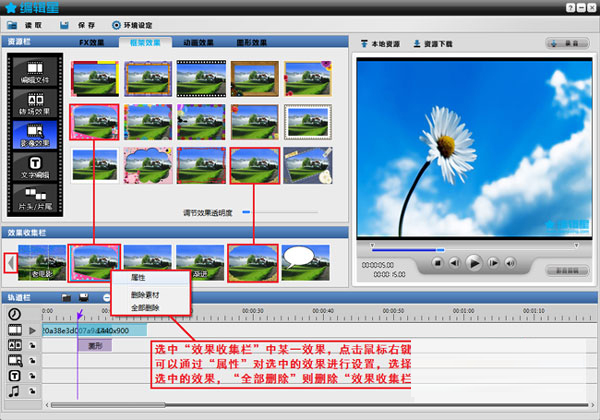Select the tilted denim photo frame thumbnail
Viewport: 600px width, 420px height.
308,165
